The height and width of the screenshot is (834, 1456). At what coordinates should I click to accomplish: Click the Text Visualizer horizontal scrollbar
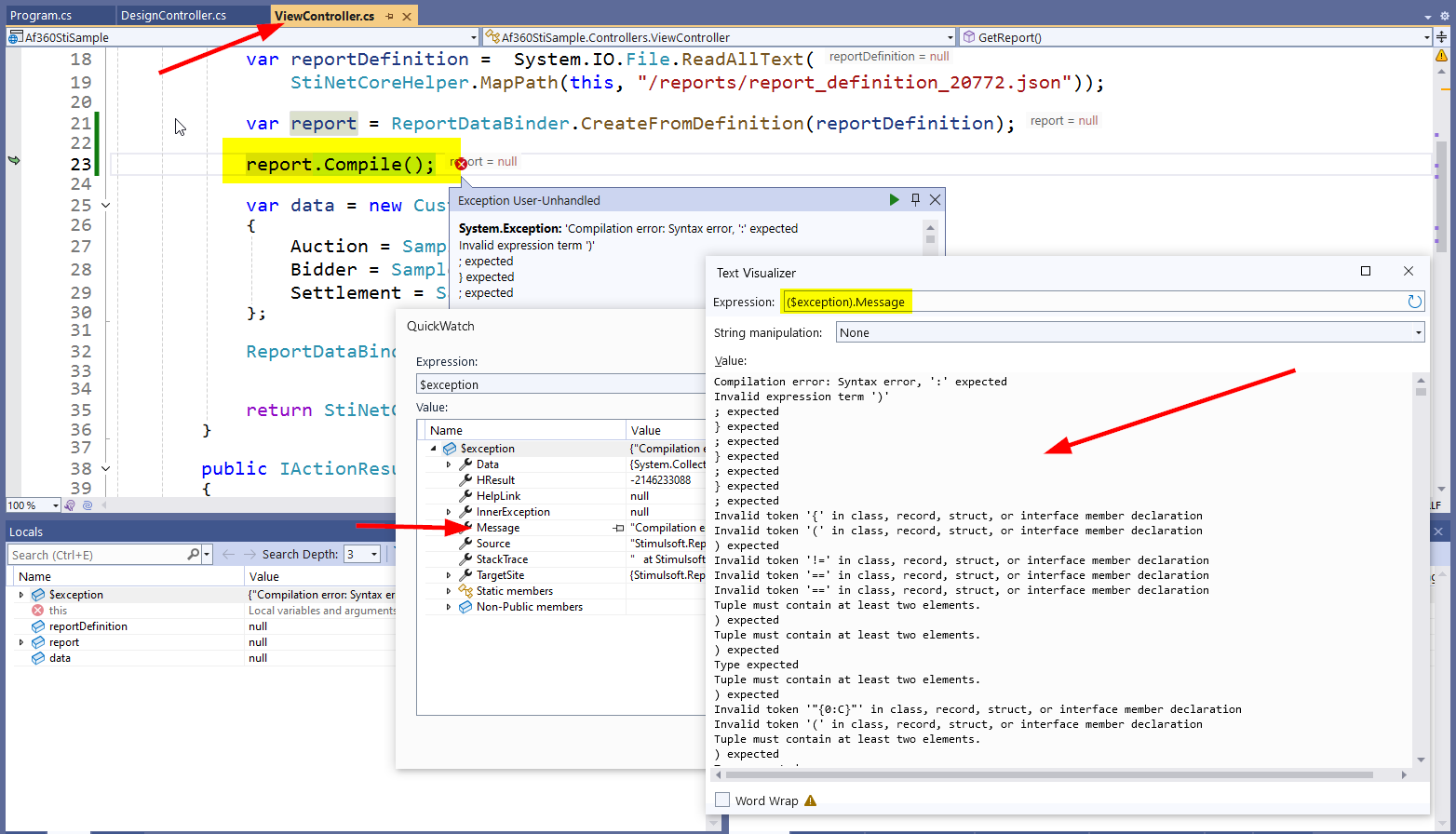1060,774
